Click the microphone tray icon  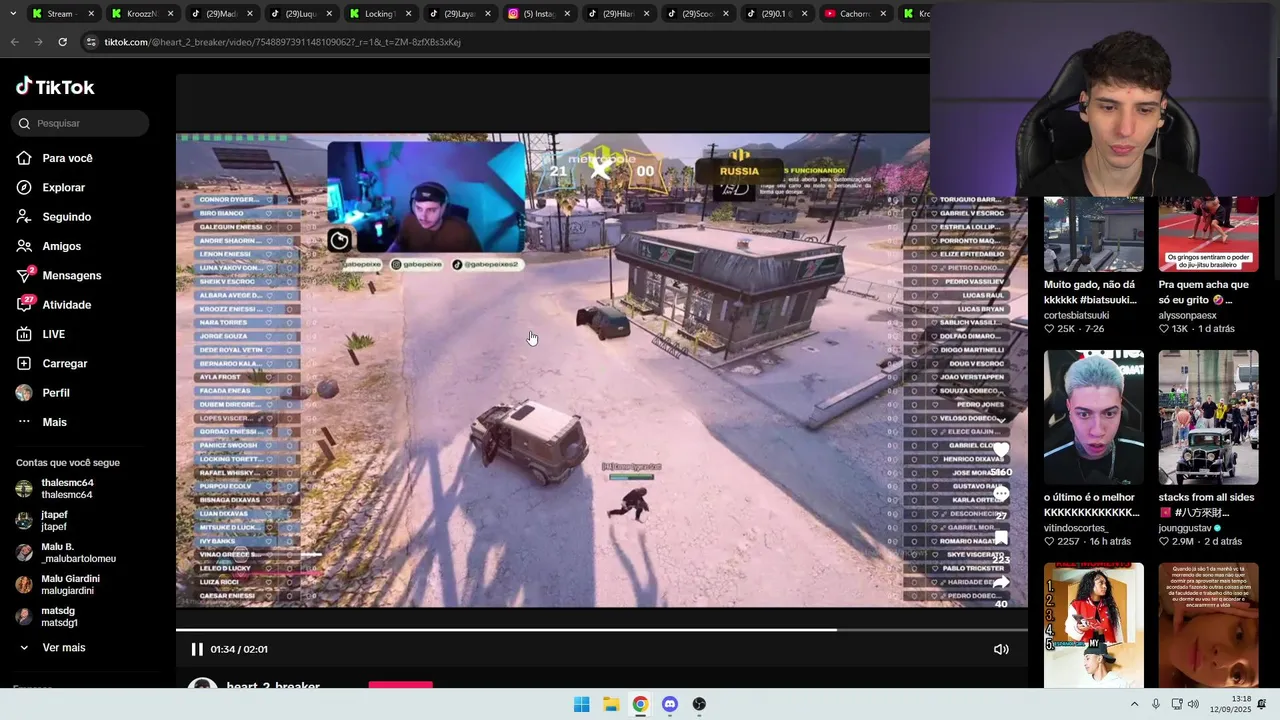(1156, 704)
